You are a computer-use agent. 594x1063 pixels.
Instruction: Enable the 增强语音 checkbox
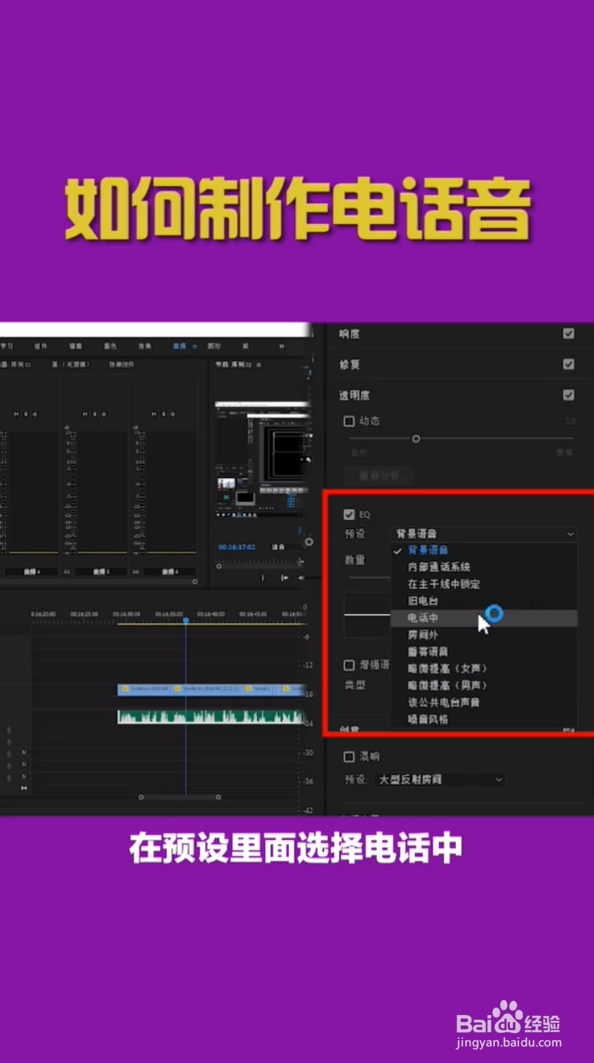[x=349, y=665]
